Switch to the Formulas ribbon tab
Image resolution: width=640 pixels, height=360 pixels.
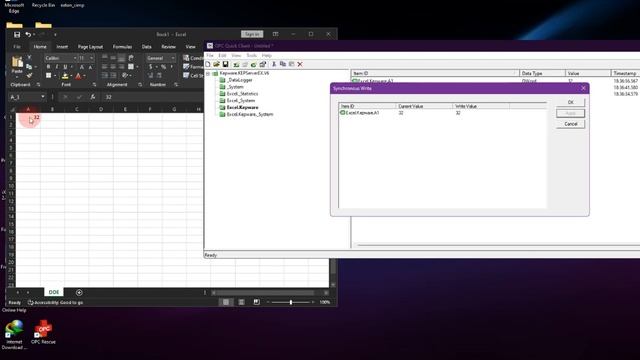(122, 47)
